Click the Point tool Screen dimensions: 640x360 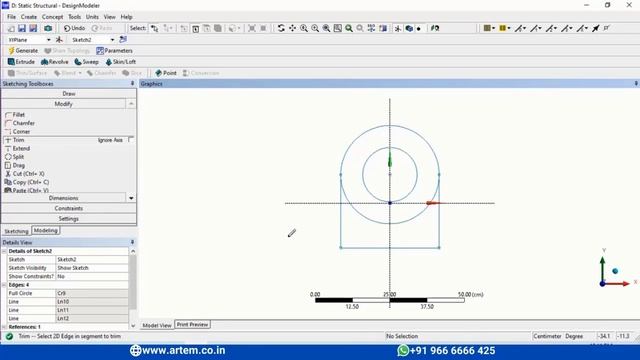click(166, 73)
